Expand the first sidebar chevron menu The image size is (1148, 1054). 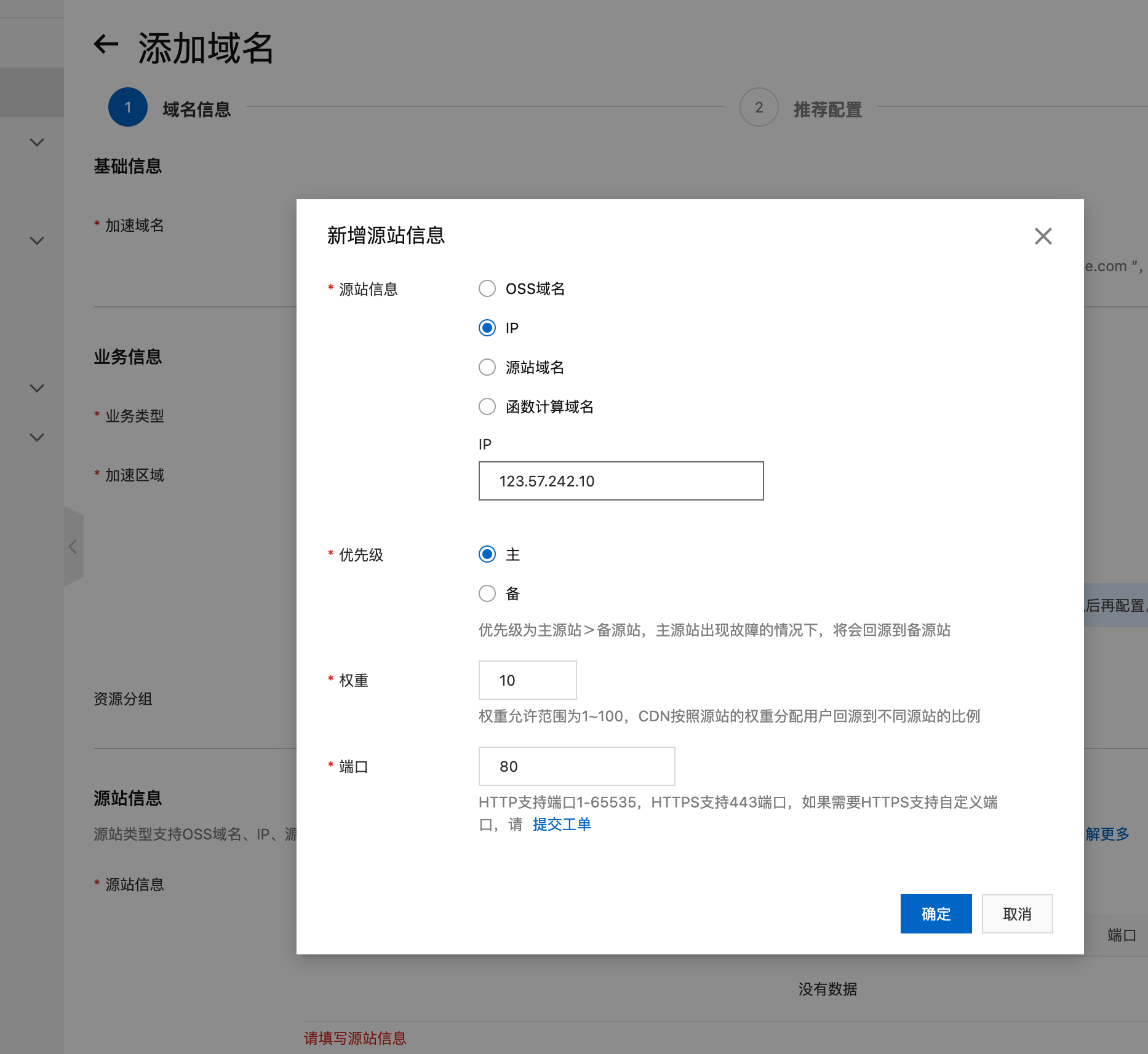[x=37, y=142]
